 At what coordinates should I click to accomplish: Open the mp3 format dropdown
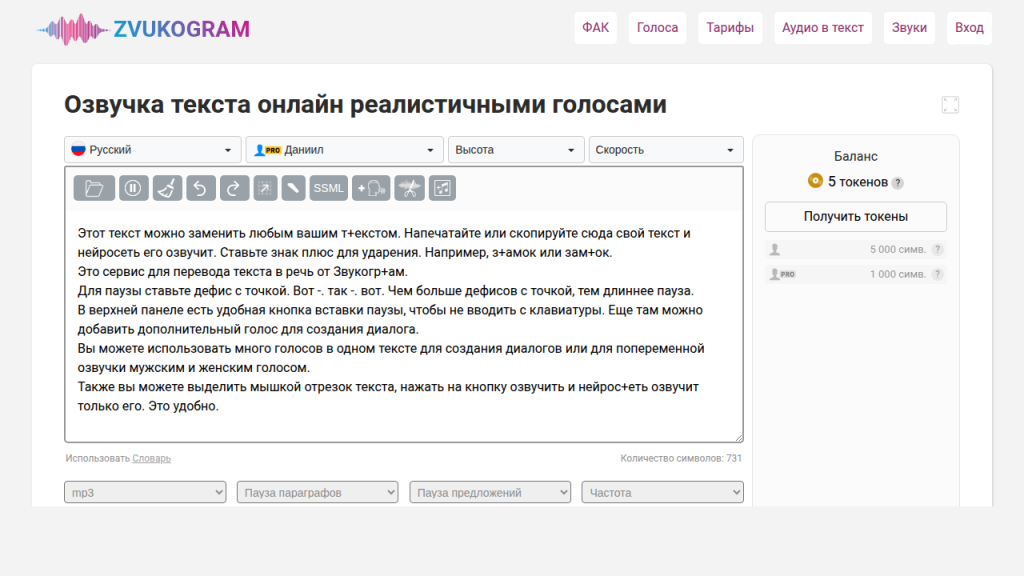[144, 491]
